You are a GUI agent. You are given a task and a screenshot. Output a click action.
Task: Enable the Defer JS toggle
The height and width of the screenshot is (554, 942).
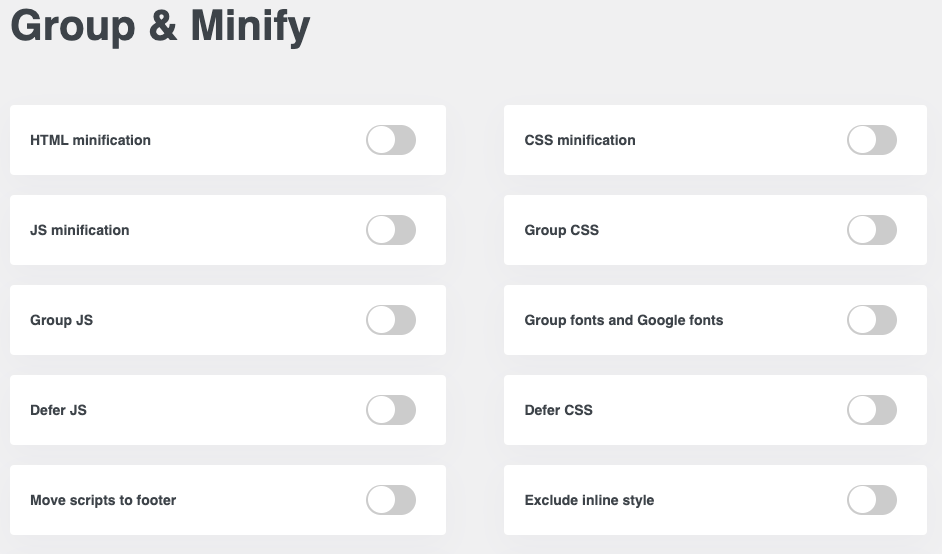coord(390,410)
